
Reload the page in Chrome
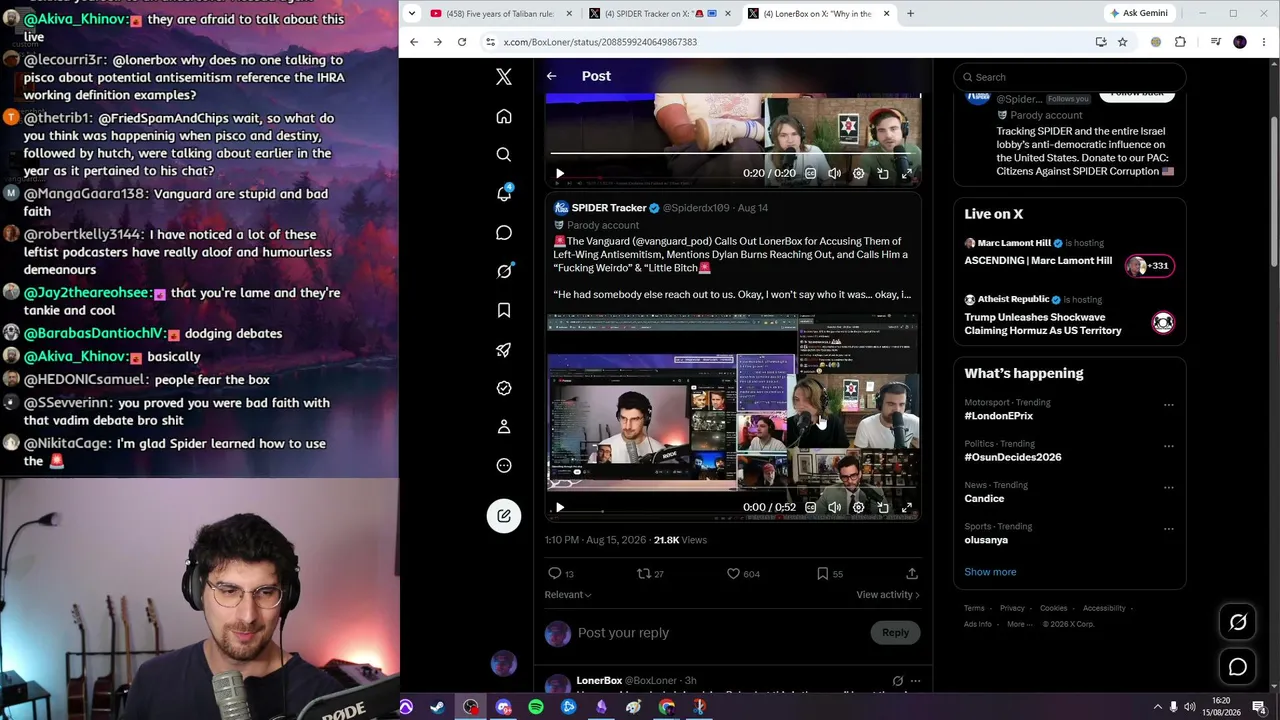[x=462, y=42]
